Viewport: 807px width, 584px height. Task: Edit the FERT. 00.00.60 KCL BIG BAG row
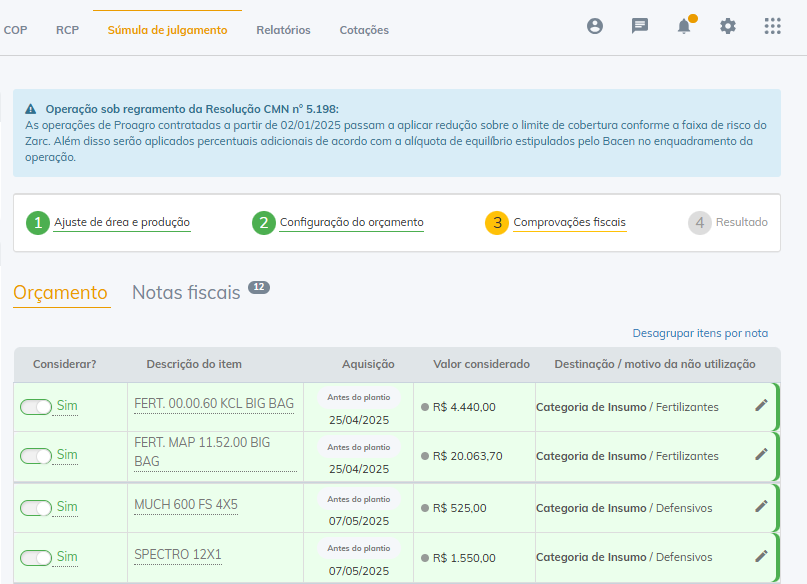point(761,405)
